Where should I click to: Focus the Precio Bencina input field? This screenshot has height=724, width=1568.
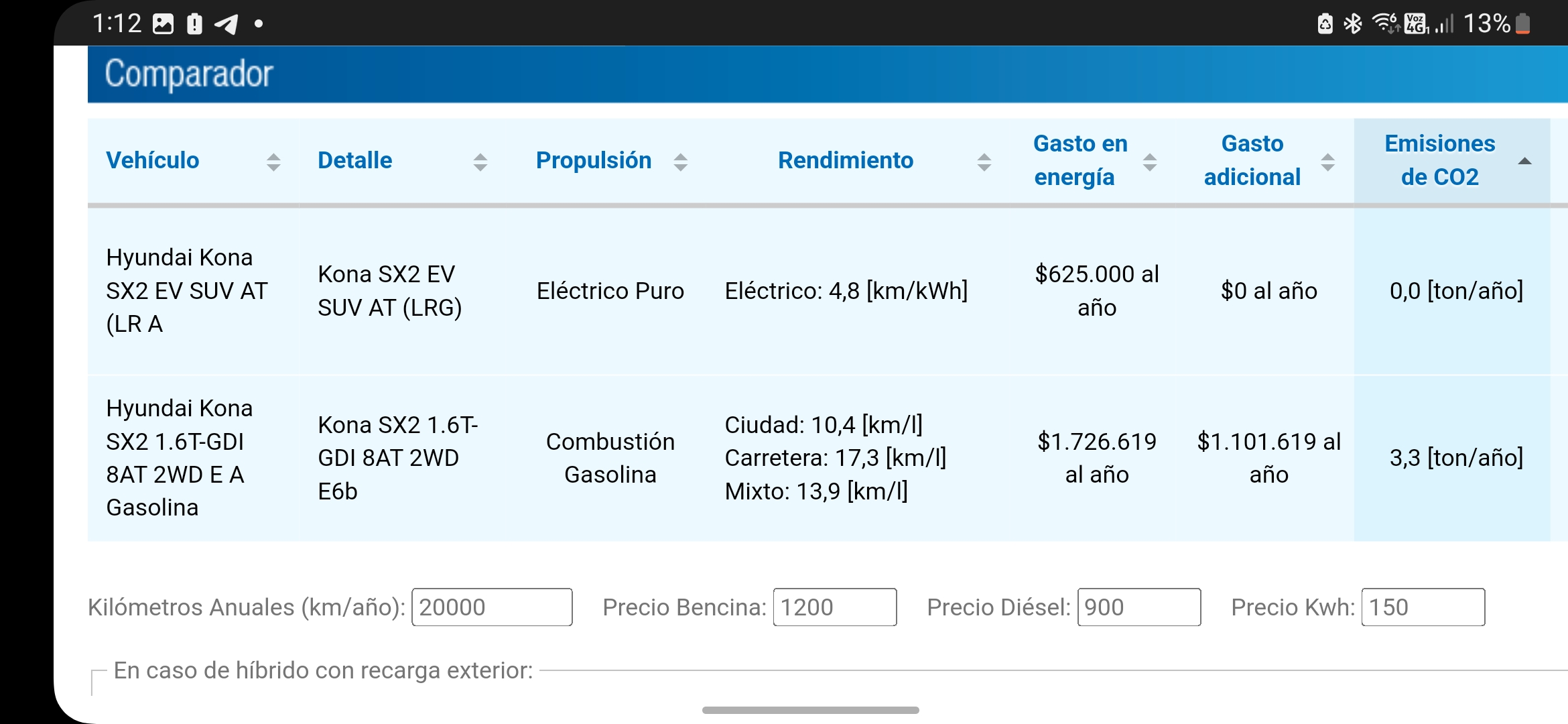835,607
